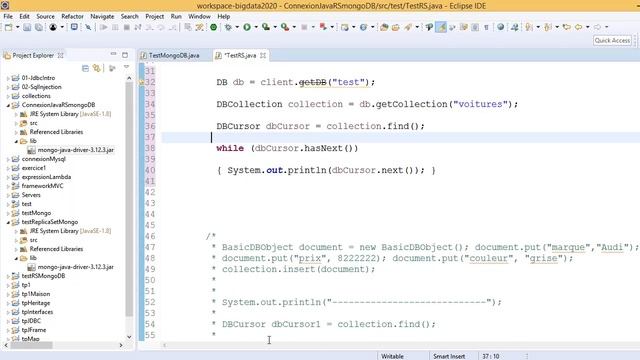This screenshot has height=360, width=640.
Task: Toggle Link with Editor in Project Explorer
Action: pyautogui.click(x=97, y=68)
